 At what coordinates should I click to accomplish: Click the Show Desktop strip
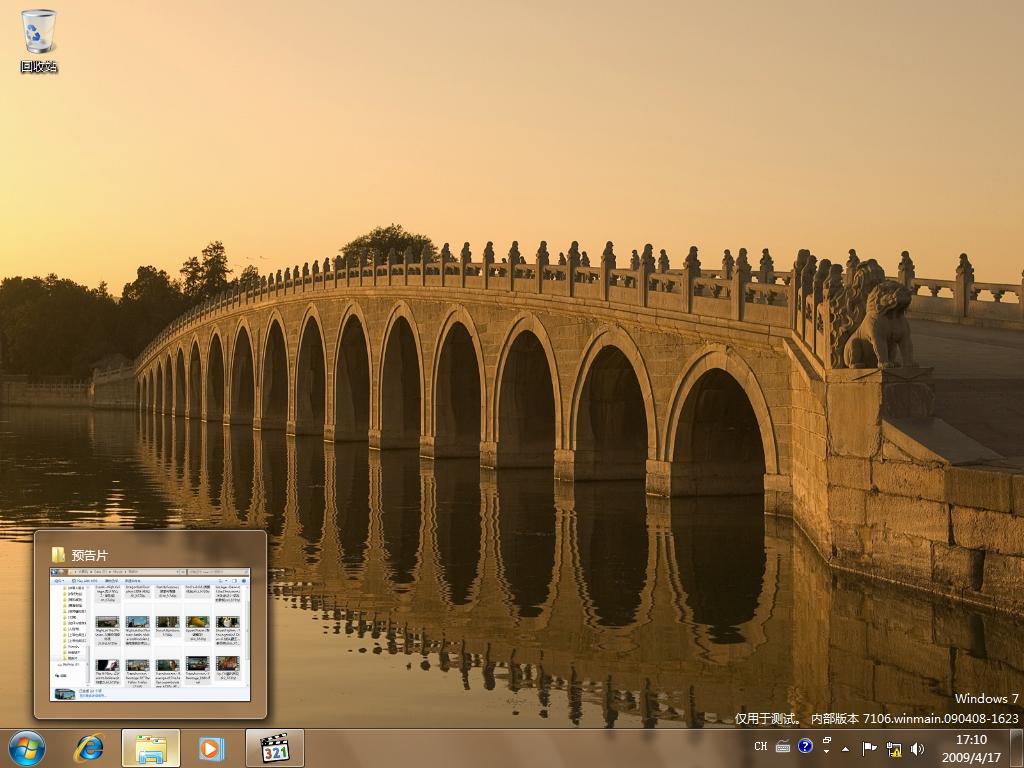click(x=1016, y=748)
